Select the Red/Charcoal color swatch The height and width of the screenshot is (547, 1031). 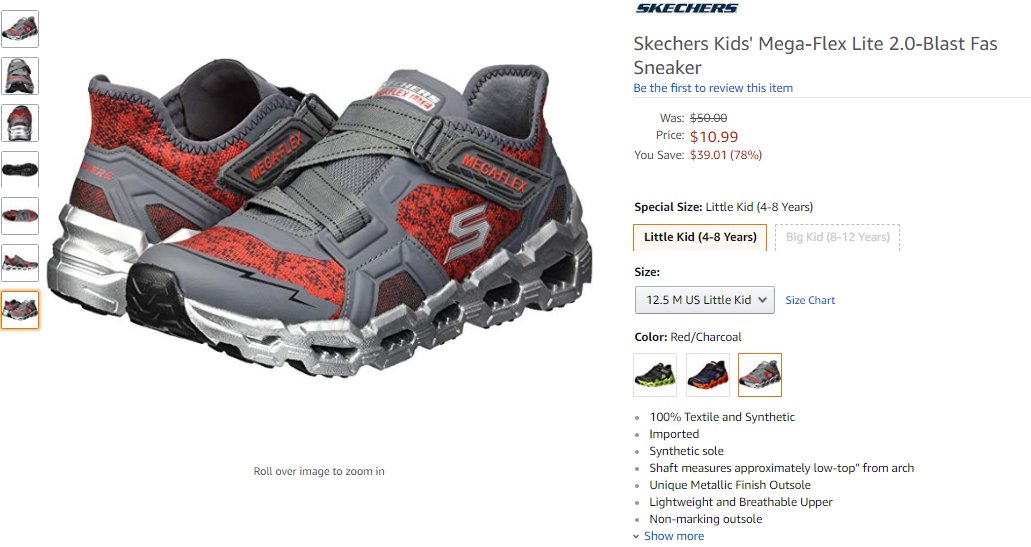(759, 375)
